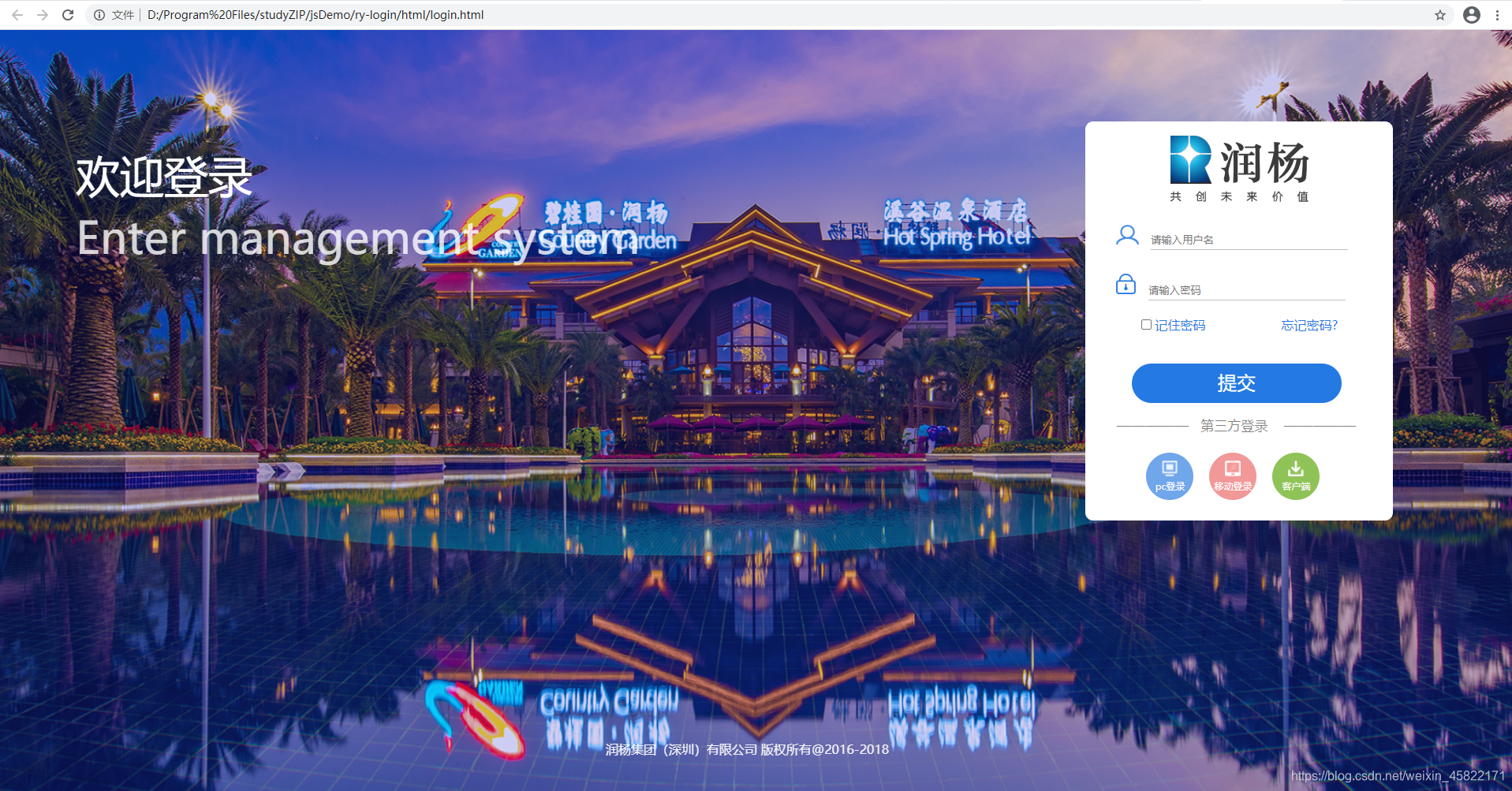
Task: Tick the 记住密码 checkbox
Action: (x=1146, y=325)
